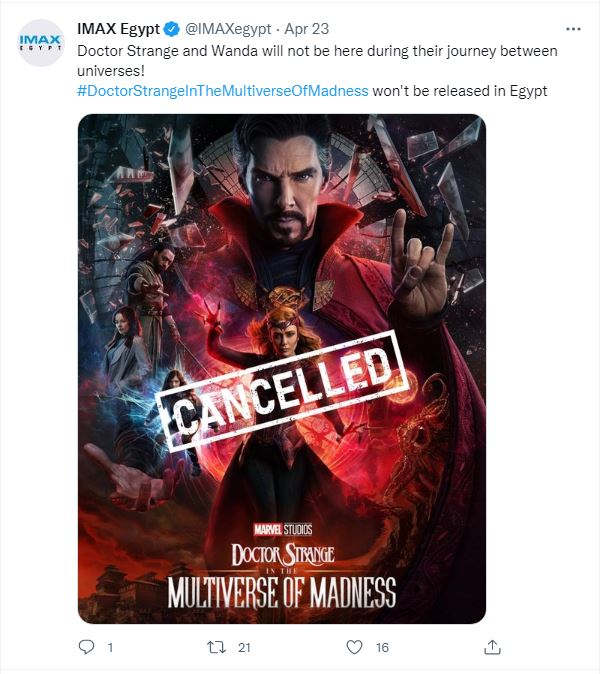Click the "won't be released in Egypt" text
The height and width of the screenshot is (674, 606).
[459, 91]
